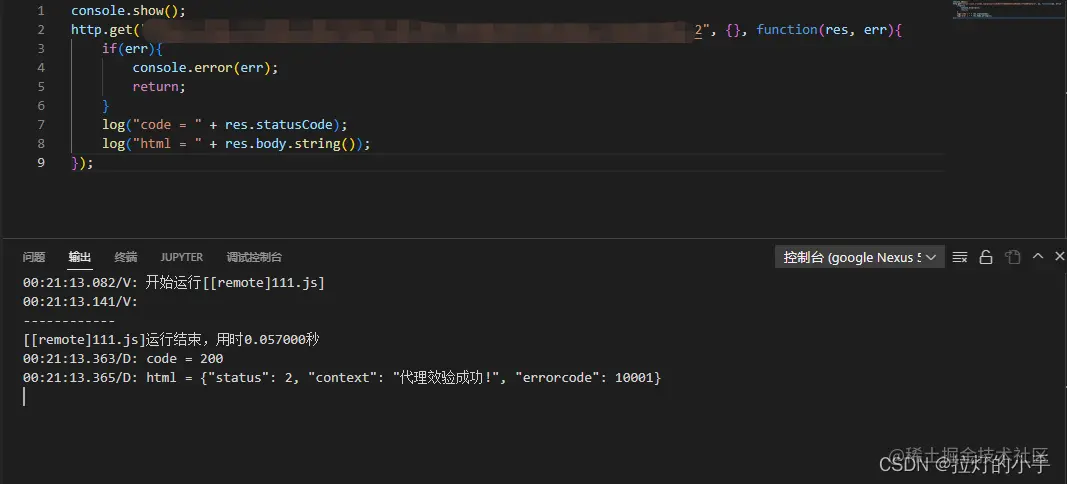Open the 调试控制台 tab

[254, 257]
